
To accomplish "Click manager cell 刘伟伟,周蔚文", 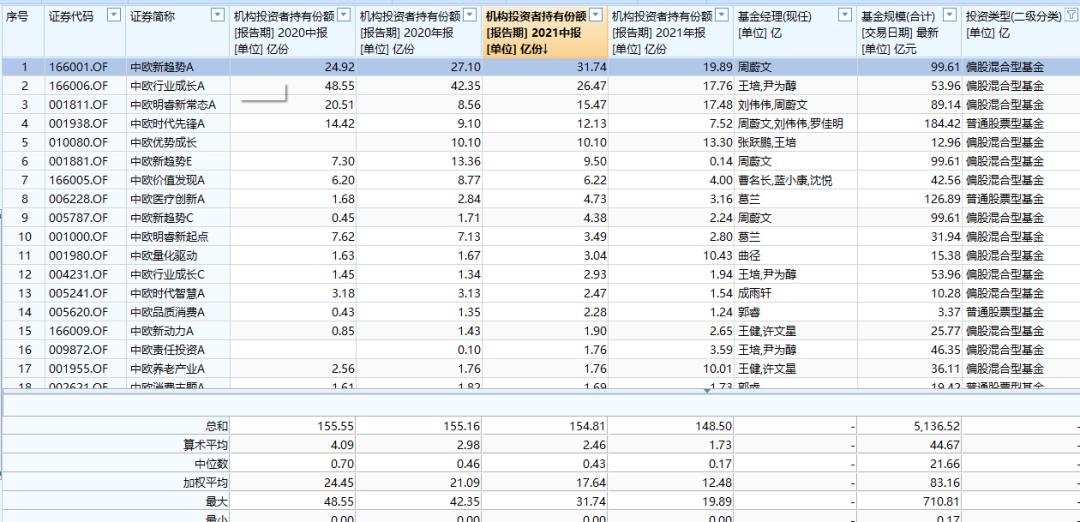I will click(772, 105).
